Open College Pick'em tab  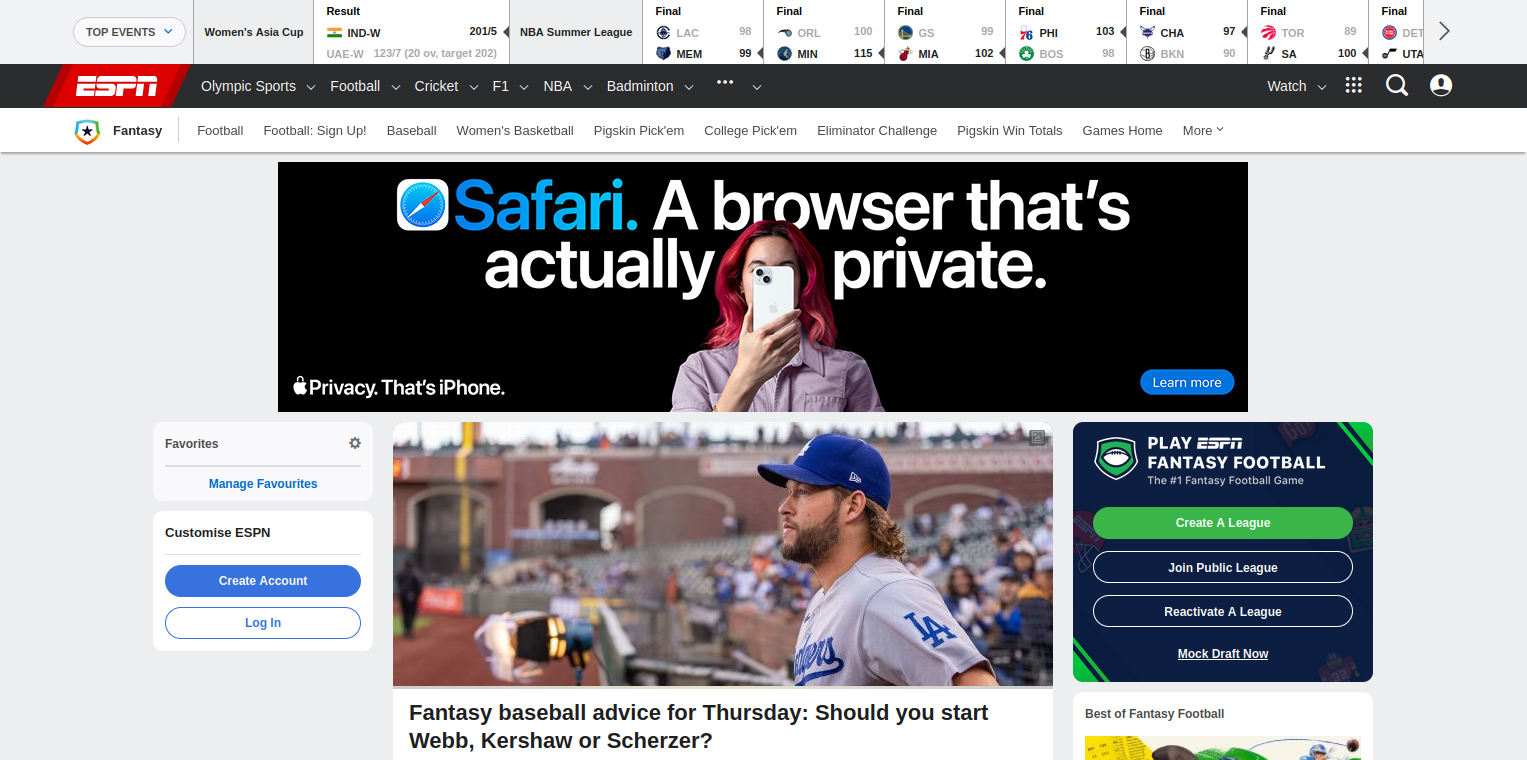(751, 131)
